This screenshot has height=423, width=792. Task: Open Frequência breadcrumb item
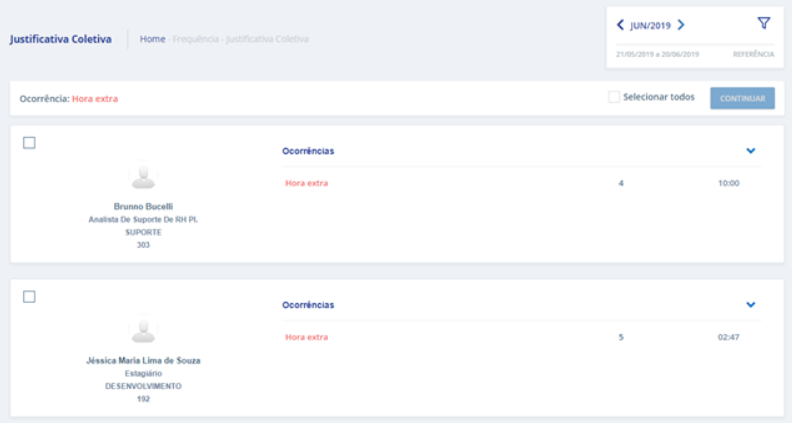tap(195, 39)
